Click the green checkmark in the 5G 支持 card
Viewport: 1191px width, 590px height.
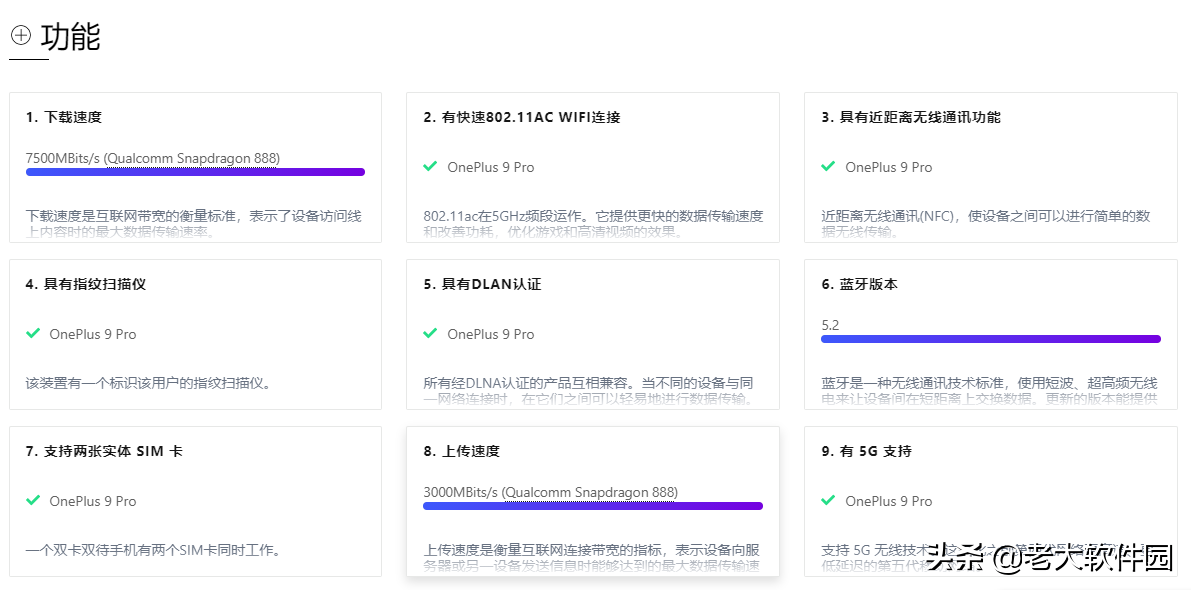[828, 500]
